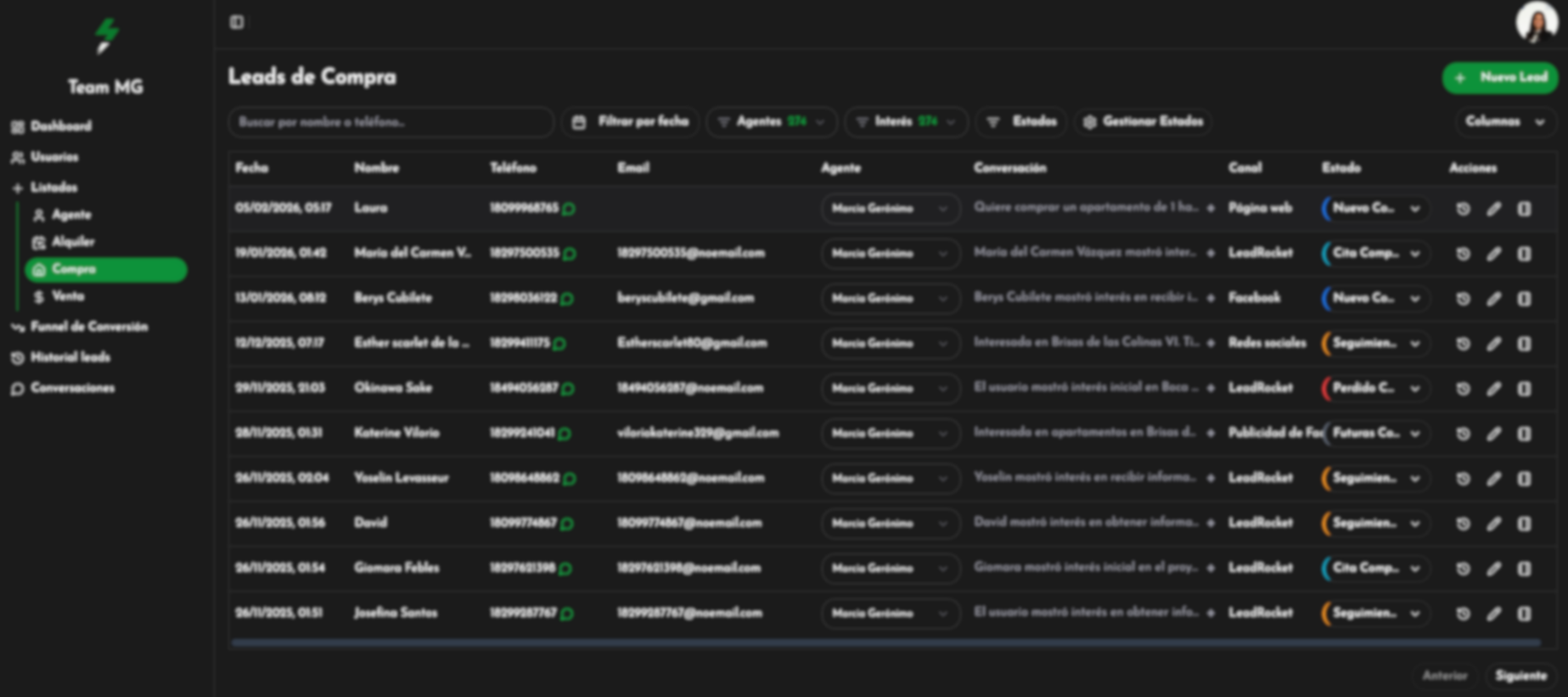
Task: Open history icon for Giomara Febles
Action: 1462,569
